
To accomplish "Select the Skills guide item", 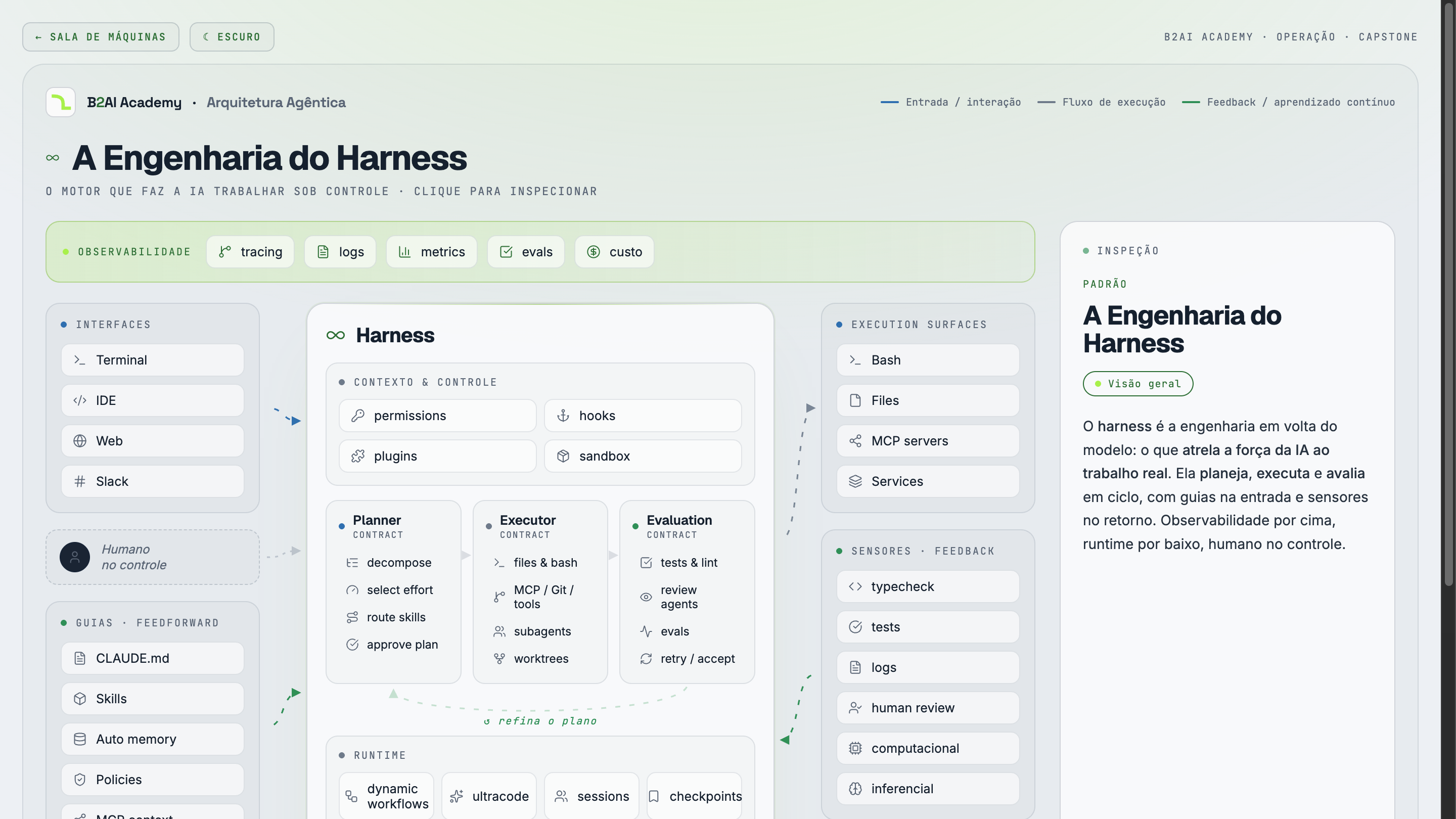I will point(153,699).
